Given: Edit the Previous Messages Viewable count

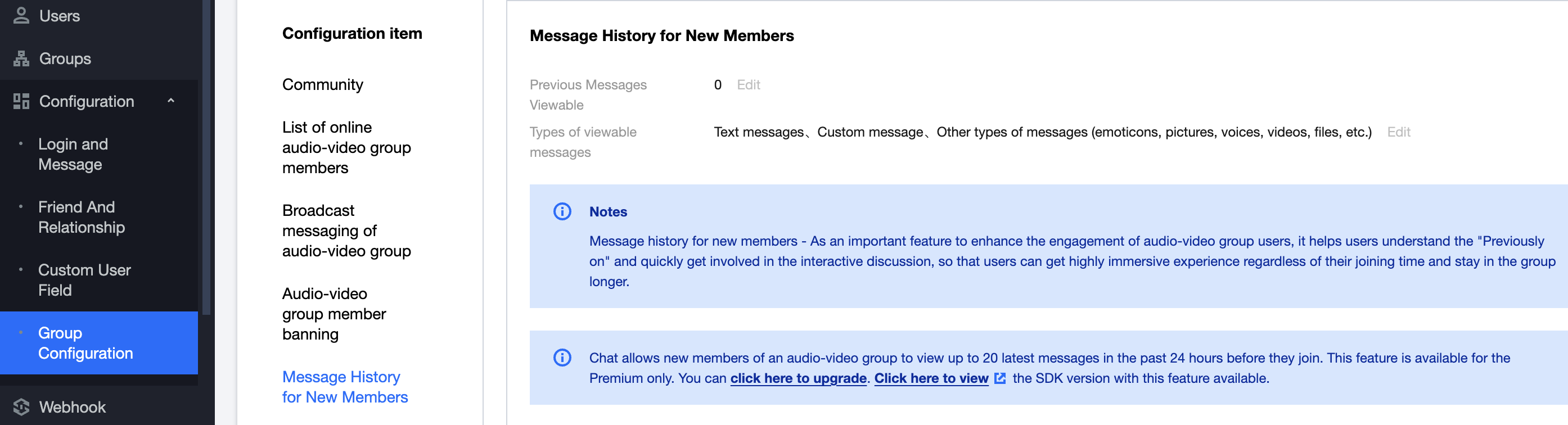Looking at the screenshot, I should (748, 84).
